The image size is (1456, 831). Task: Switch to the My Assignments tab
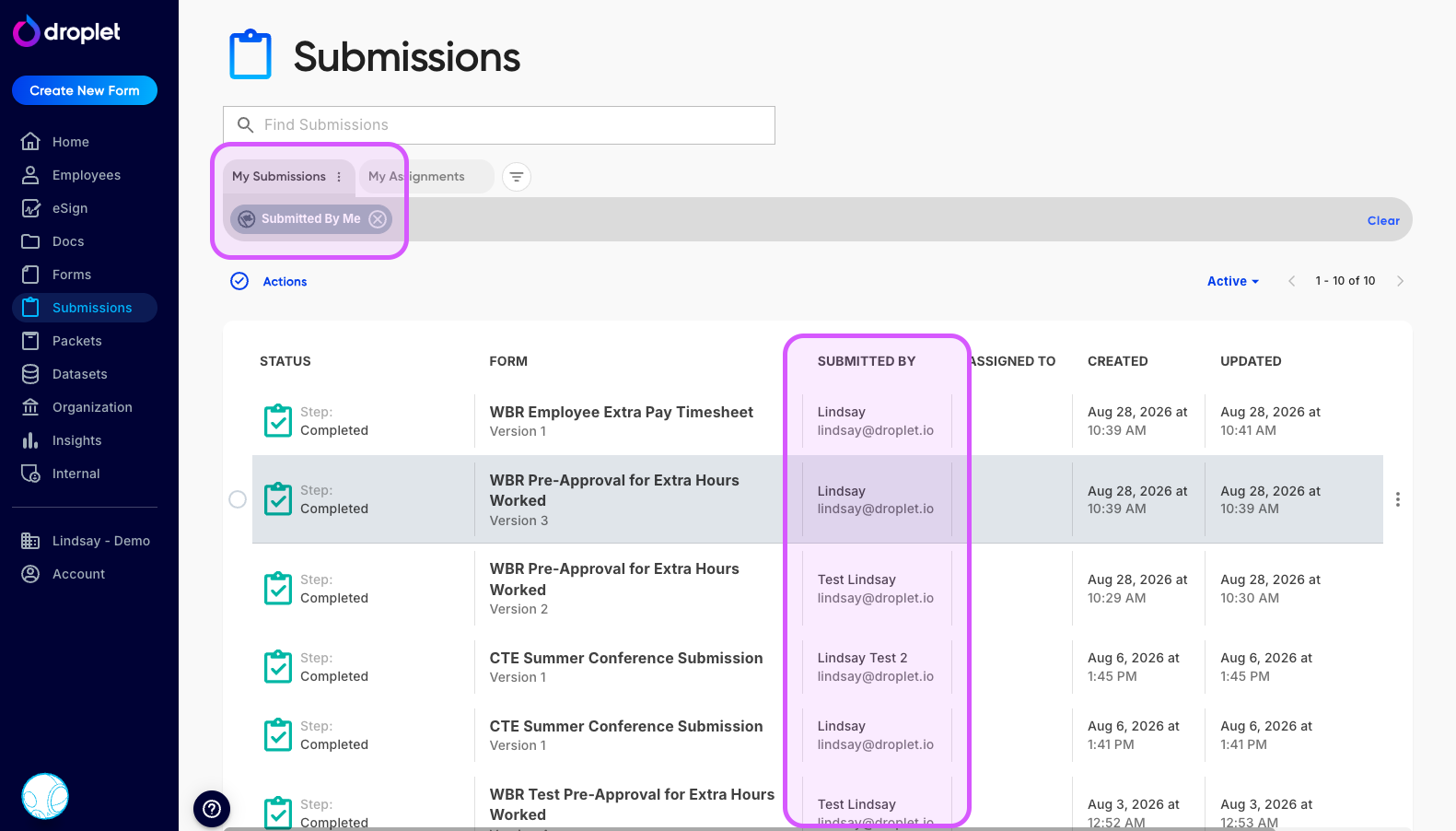point(426,177)
